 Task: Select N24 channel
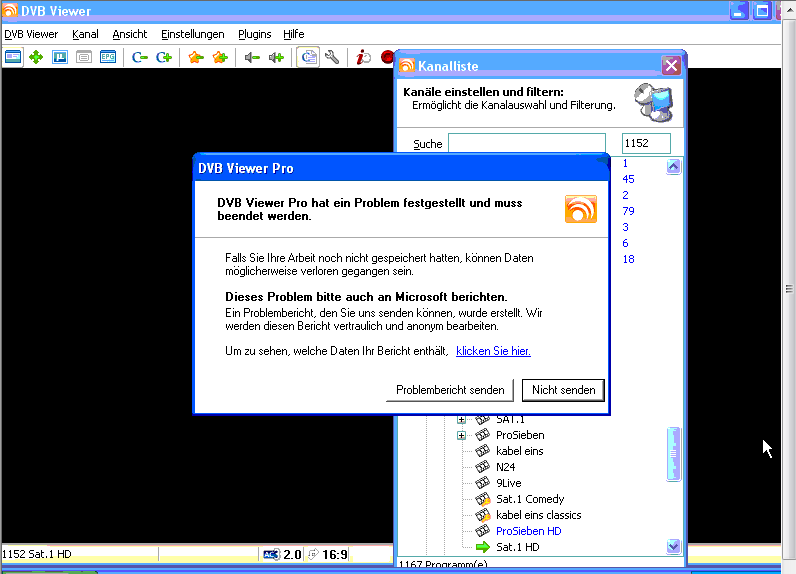point(506,467)
